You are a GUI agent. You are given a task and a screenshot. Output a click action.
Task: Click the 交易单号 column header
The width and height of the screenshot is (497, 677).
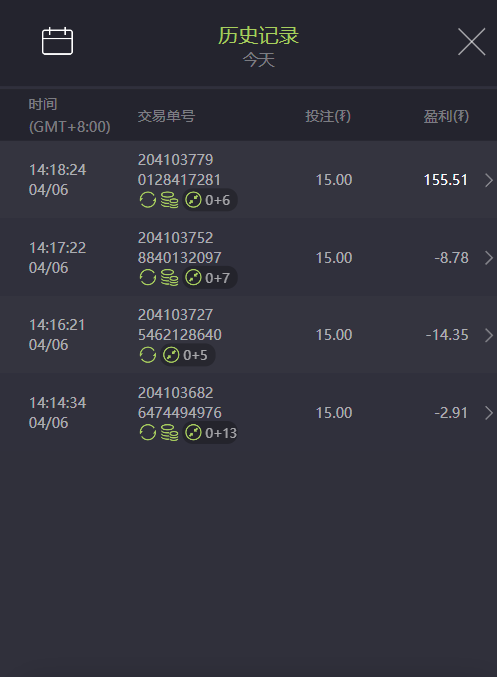pos(166,116)
